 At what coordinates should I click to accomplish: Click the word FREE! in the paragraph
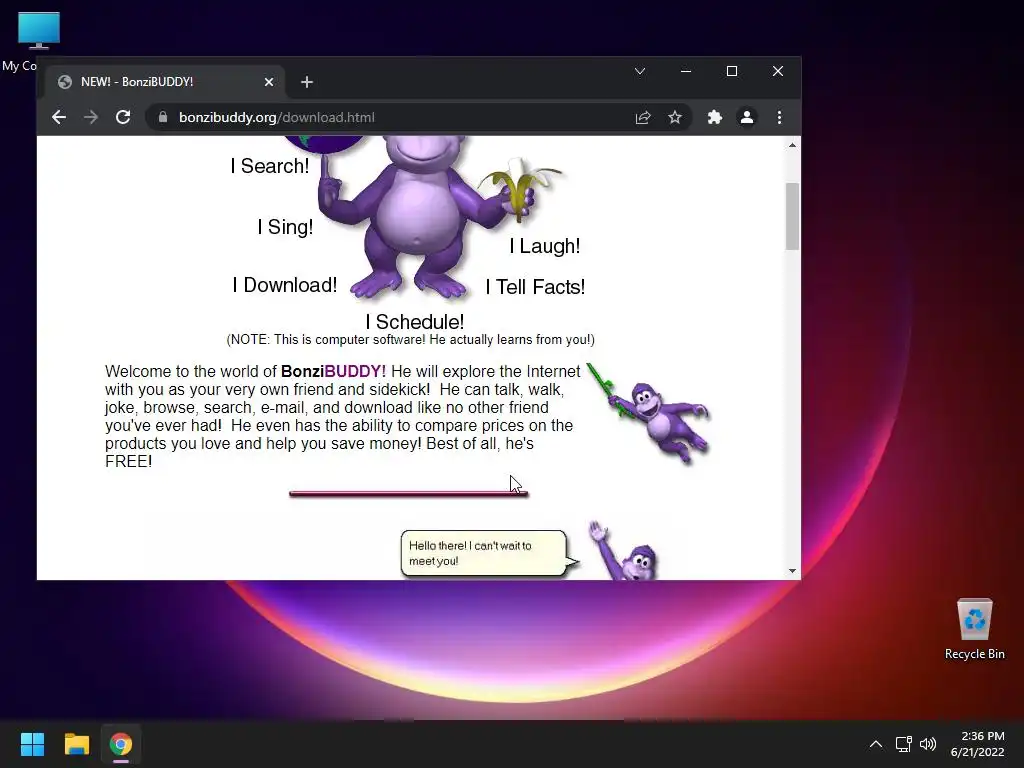(x=129, y=462)
